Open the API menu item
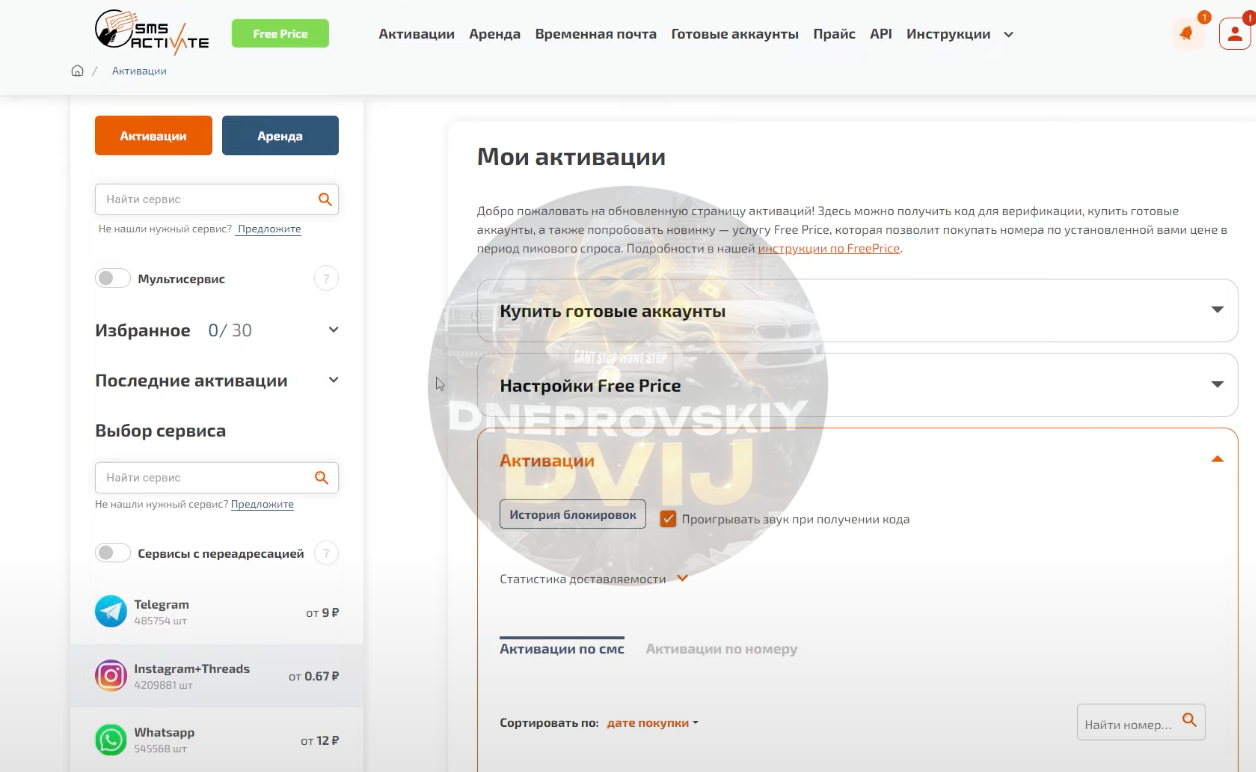1256x772 pixels. point(881,34)
